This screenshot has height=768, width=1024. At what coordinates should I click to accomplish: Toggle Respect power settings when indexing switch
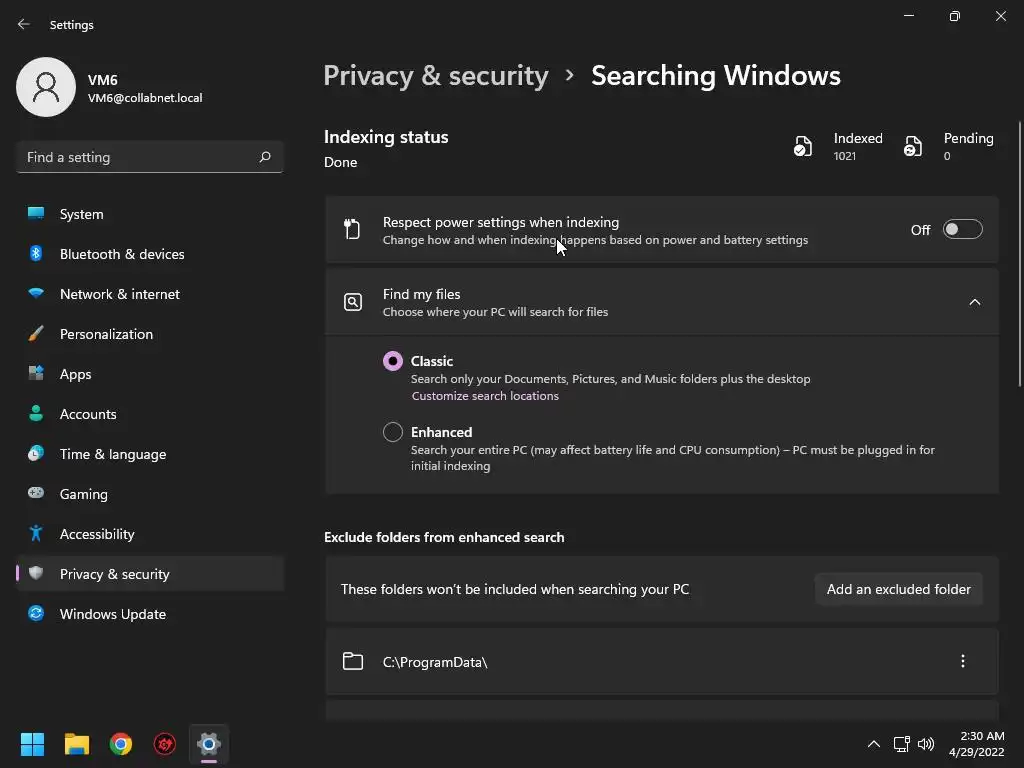point(962,230)
